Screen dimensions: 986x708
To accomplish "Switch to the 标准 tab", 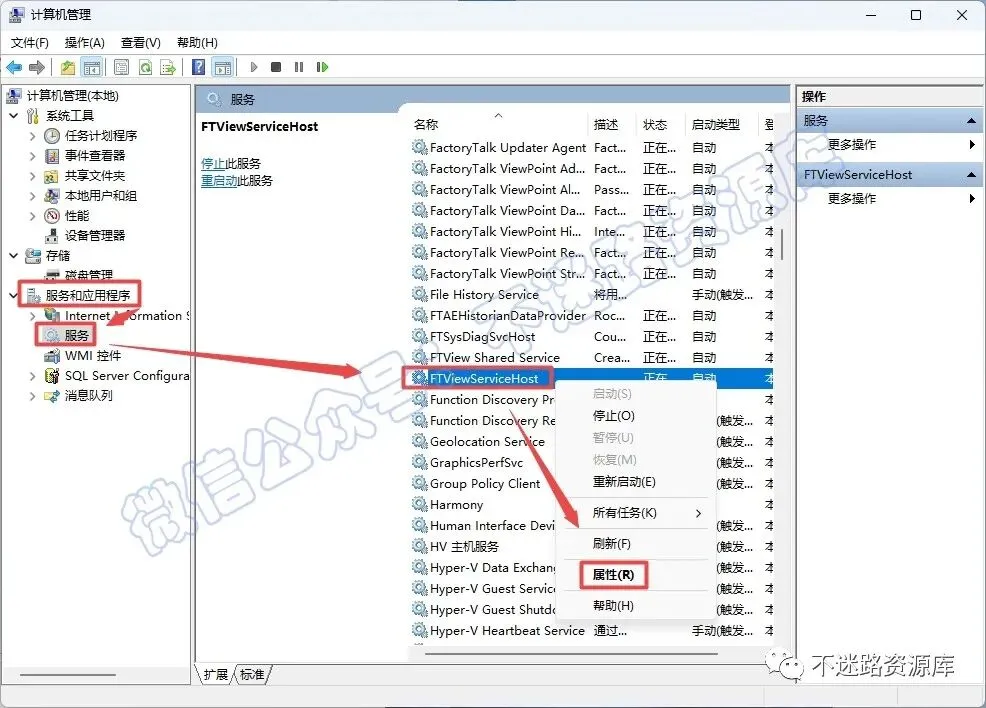I will pyautogui.click(x=252, y=675).
